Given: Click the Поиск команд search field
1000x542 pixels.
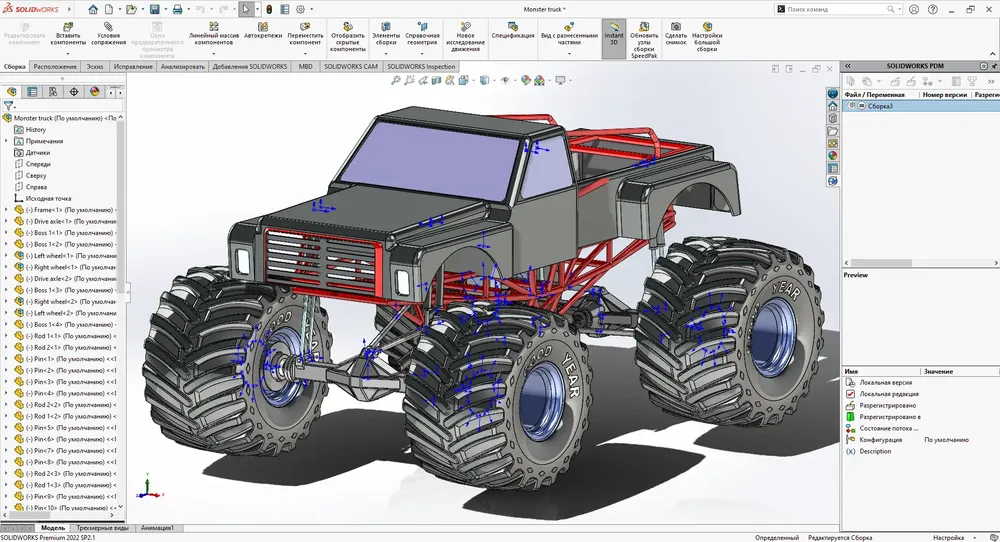Looking at the screenshot, I should pos(836,9).
